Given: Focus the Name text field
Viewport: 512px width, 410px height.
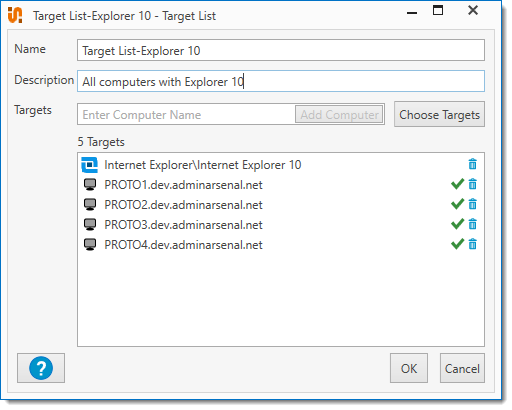Looking at the screenshot, I should 281,50.
